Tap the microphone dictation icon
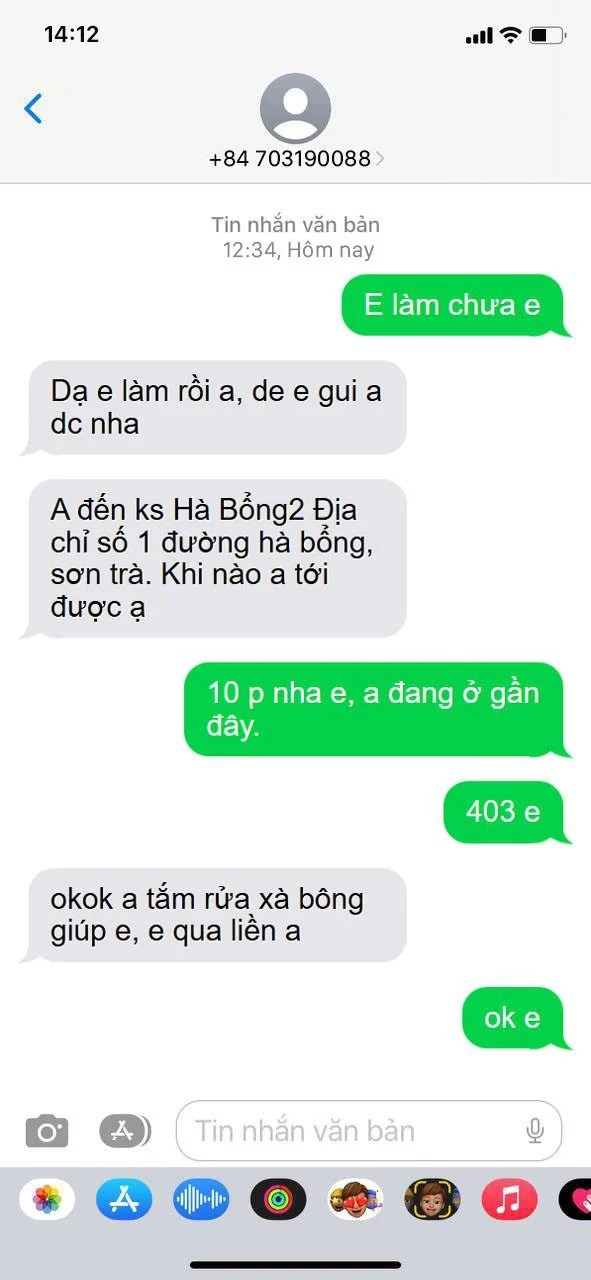The height and width of the screenshot is (1280, 591). click(535, 1131)
